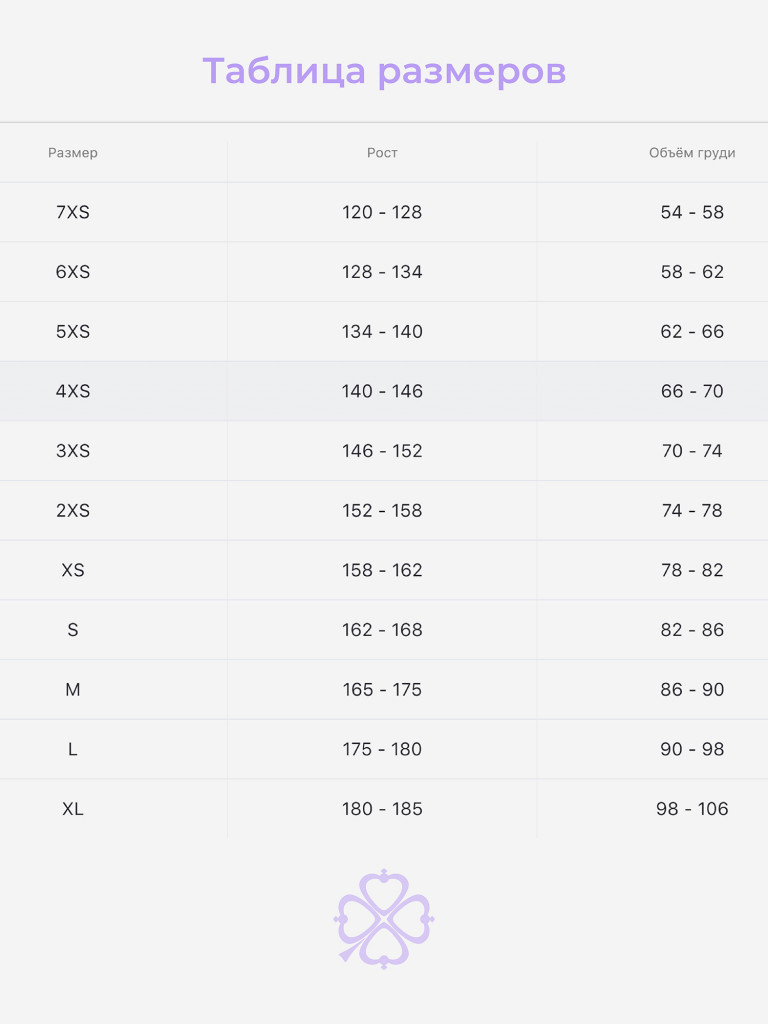Select the Размер column header

pyautogui.click(x=73, y=153)
